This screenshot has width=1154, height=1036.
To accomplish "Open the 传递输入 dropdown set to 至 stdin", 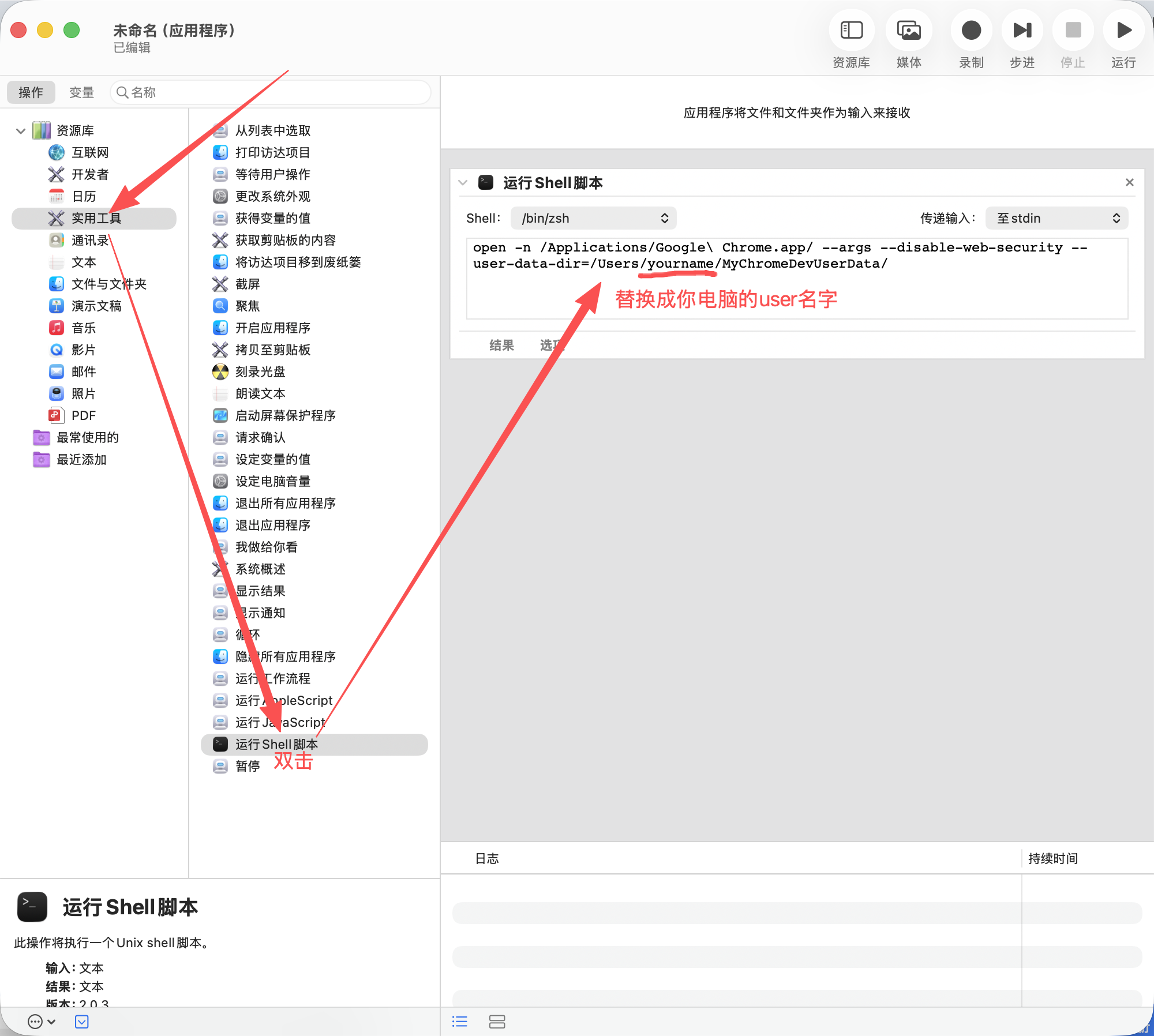I will pos(1056,218).
